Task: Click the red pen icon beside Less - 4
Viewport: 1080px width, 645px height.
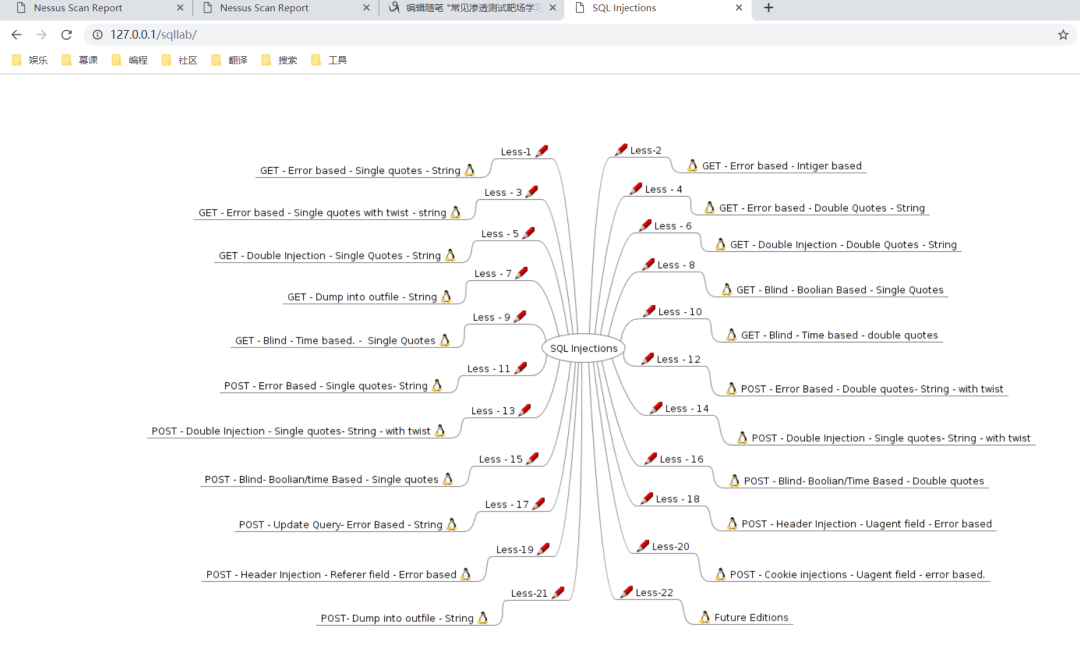Action: point(636,188)
